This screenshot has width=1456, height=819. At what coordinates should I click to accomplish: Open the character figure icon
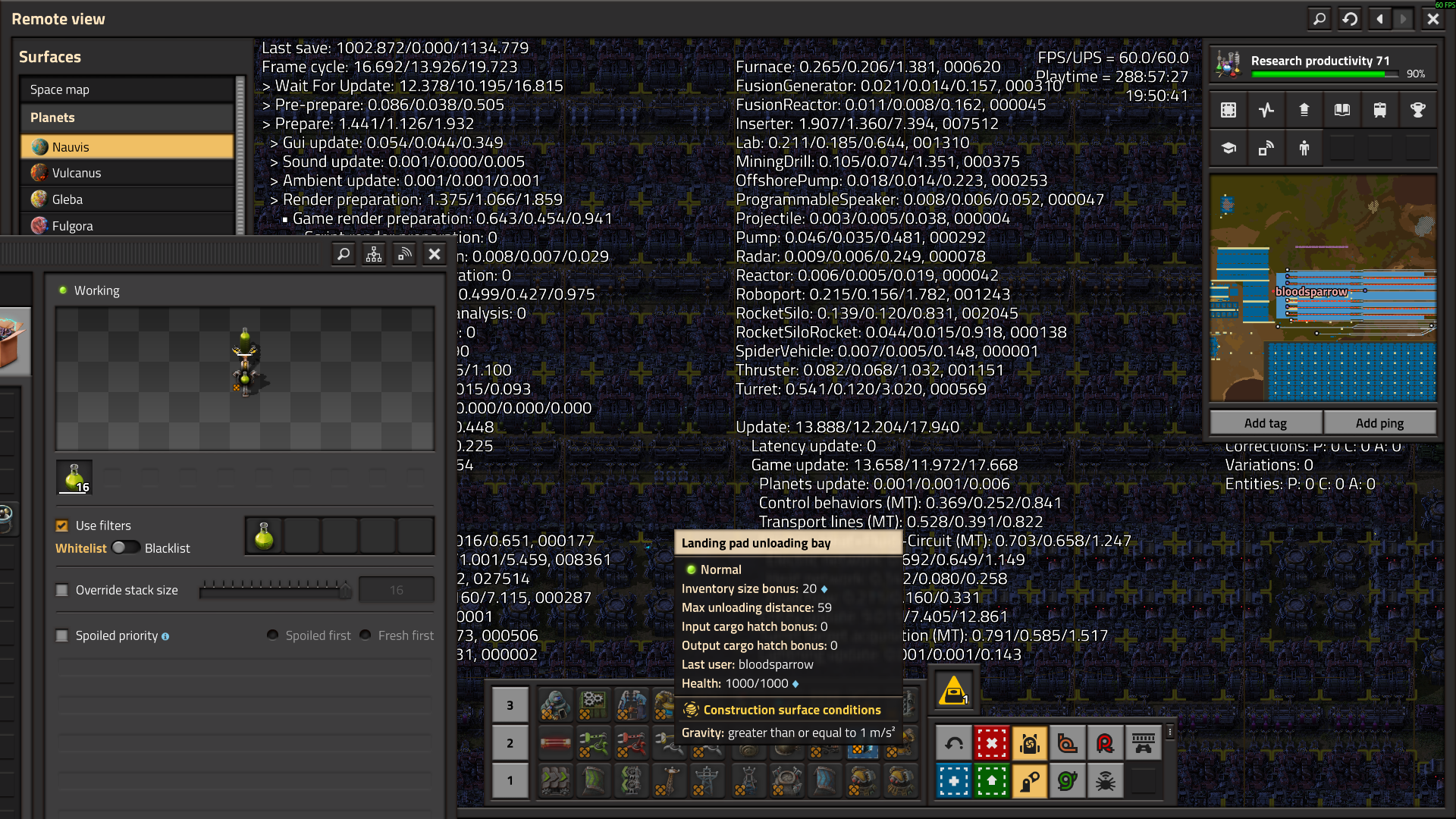click(x=1304, y=148)
